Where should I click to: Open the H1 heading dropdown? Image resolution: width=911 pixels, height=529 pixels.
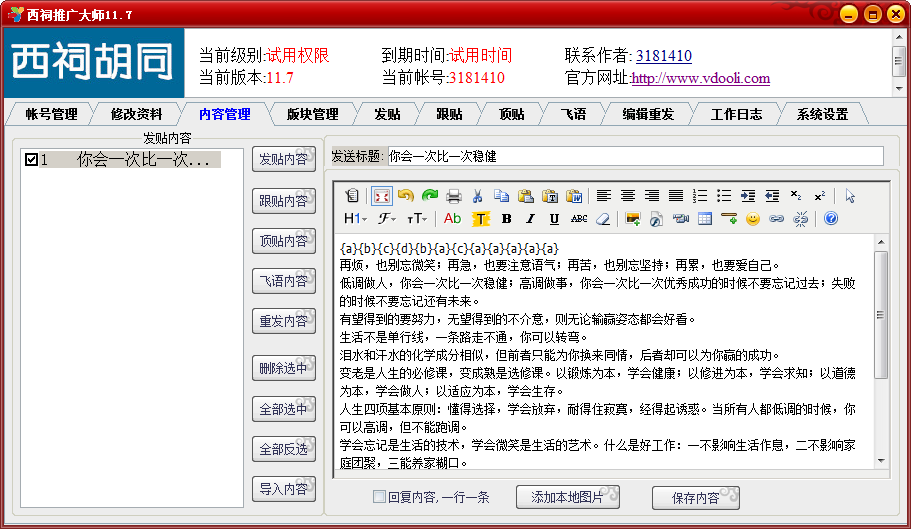point(356,219)
